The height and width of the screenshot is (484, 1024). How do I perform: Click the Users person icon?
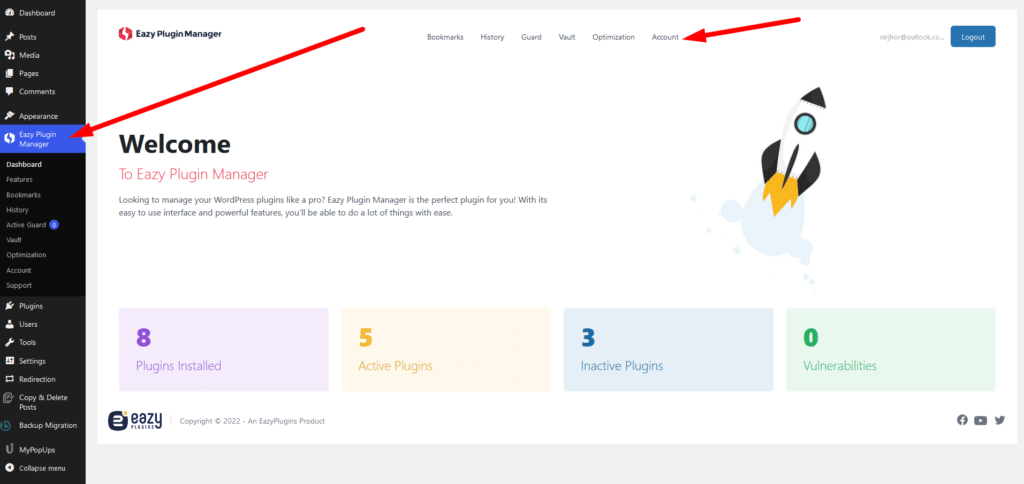[x=9, y=324]
